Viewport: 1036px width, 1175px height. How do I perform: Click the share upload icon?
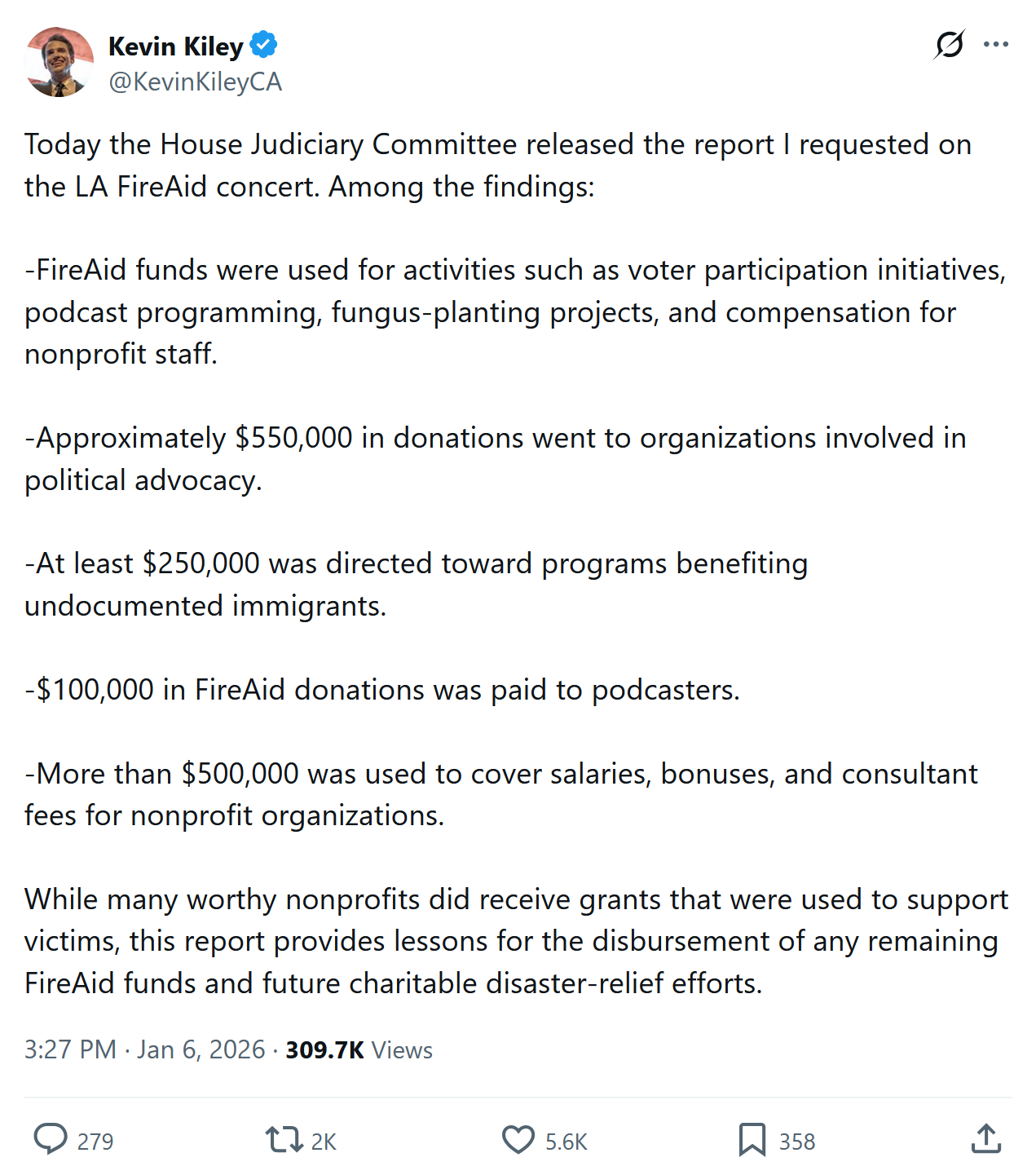(986, 1139)
